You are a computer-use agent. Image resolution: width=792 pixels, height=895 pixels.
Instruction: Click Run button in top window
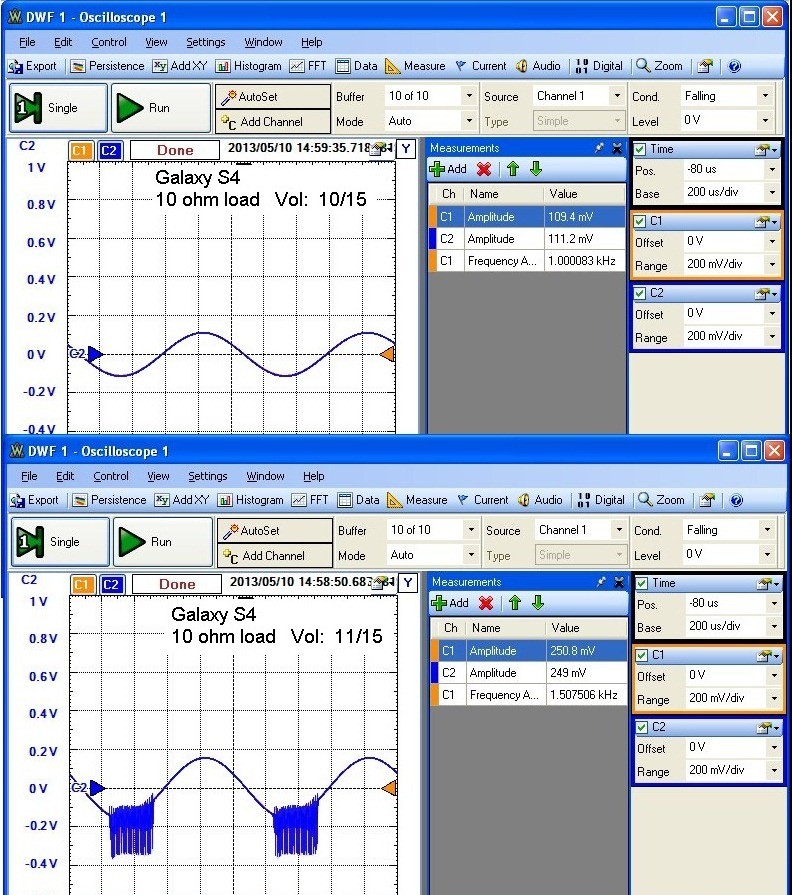pyautogui.click(x=160, y=108)
